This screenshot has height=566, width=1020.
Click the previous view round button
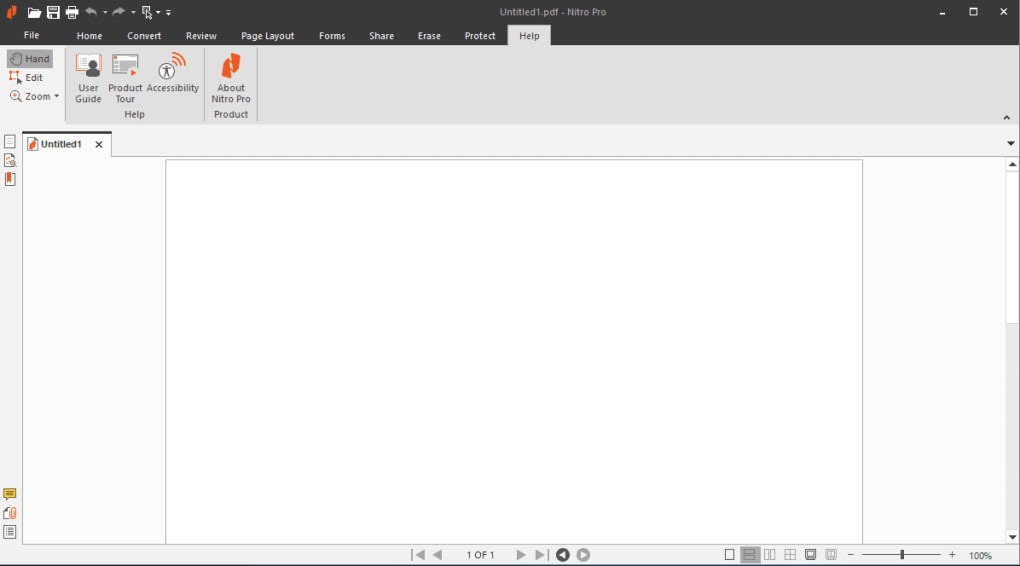[563, 555]
